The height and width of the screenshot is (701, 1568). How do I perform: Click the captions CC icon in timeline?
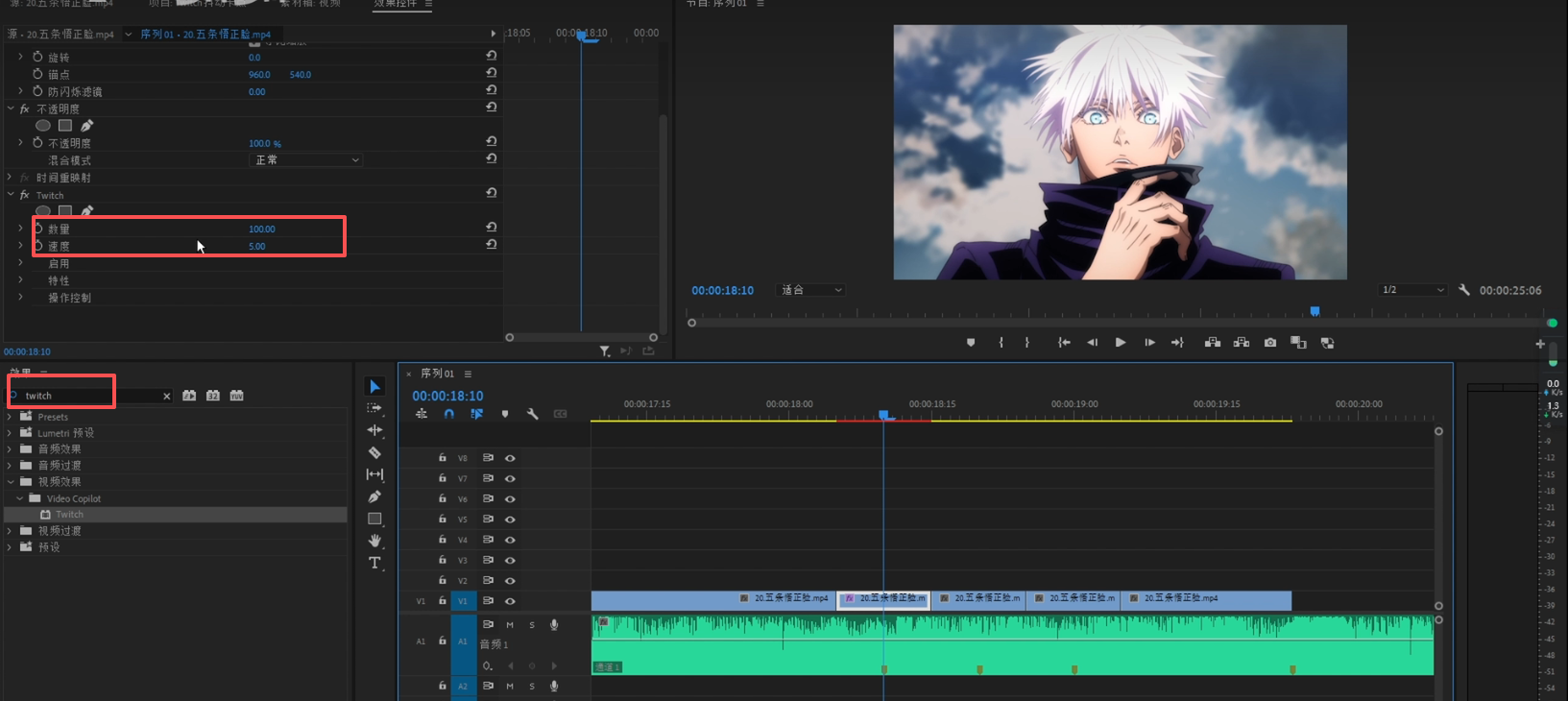560,414
